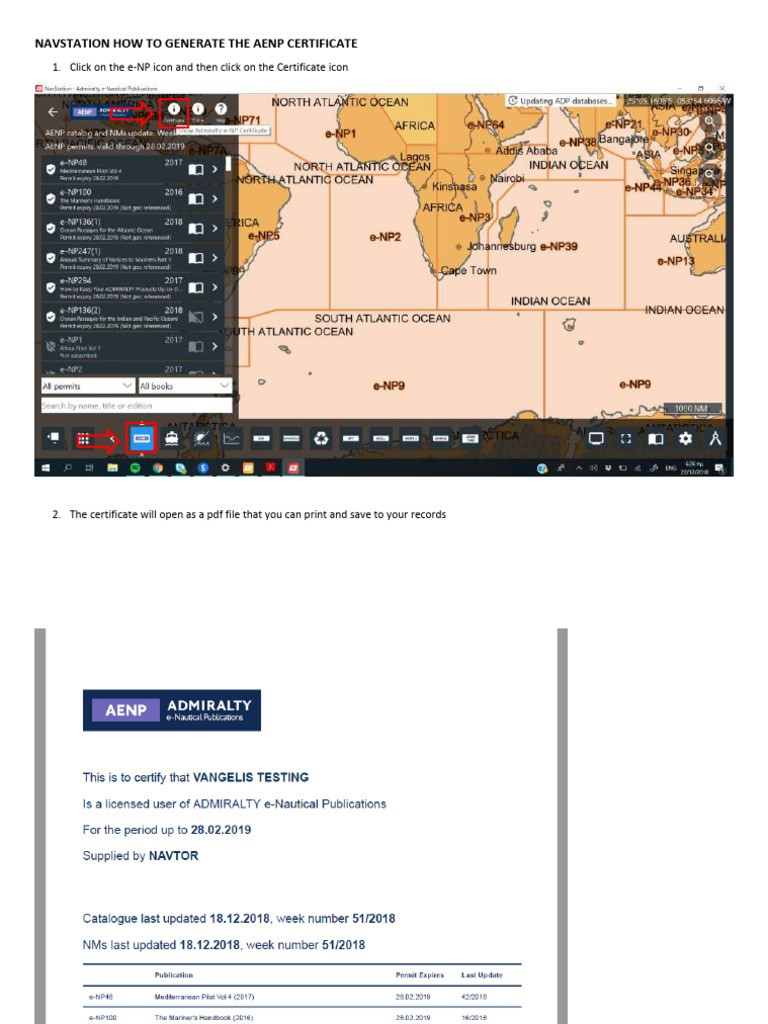Click the e-NP39 label near Johannesburg

click(558, 246)
